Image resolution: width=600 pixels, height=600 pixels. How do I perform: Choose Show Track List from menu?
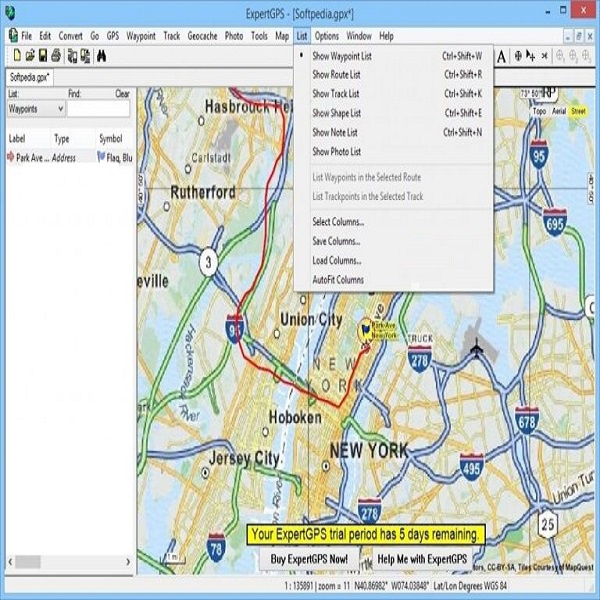(x=393, y=94)
